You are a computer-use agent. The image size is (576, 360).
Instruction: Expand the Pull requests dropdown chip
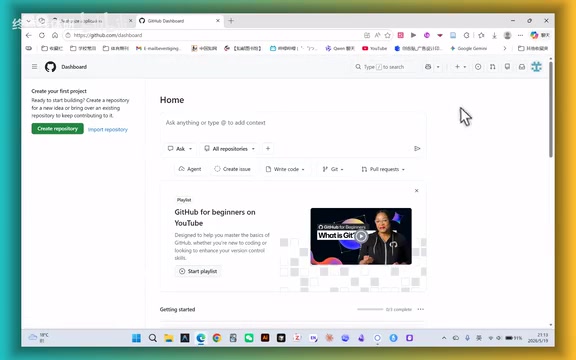tap(383, 169)
